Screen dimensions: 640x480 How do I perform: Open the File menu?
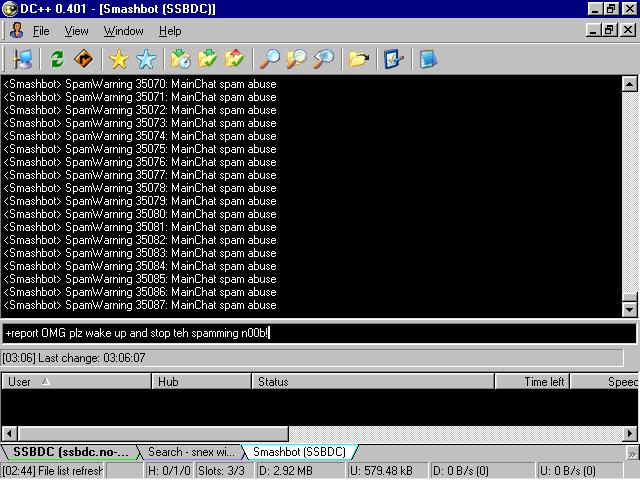click(41, 31)
